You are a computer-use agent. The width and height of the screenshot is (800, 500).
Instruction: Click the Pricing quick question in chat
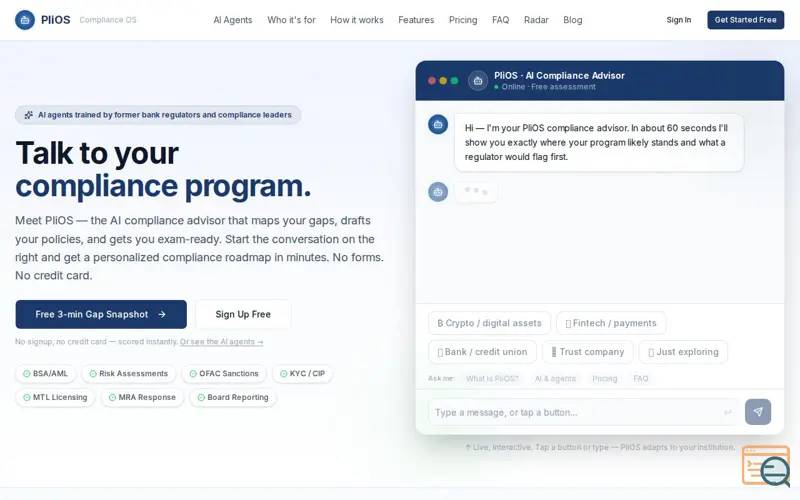click(x=605, y=379)
